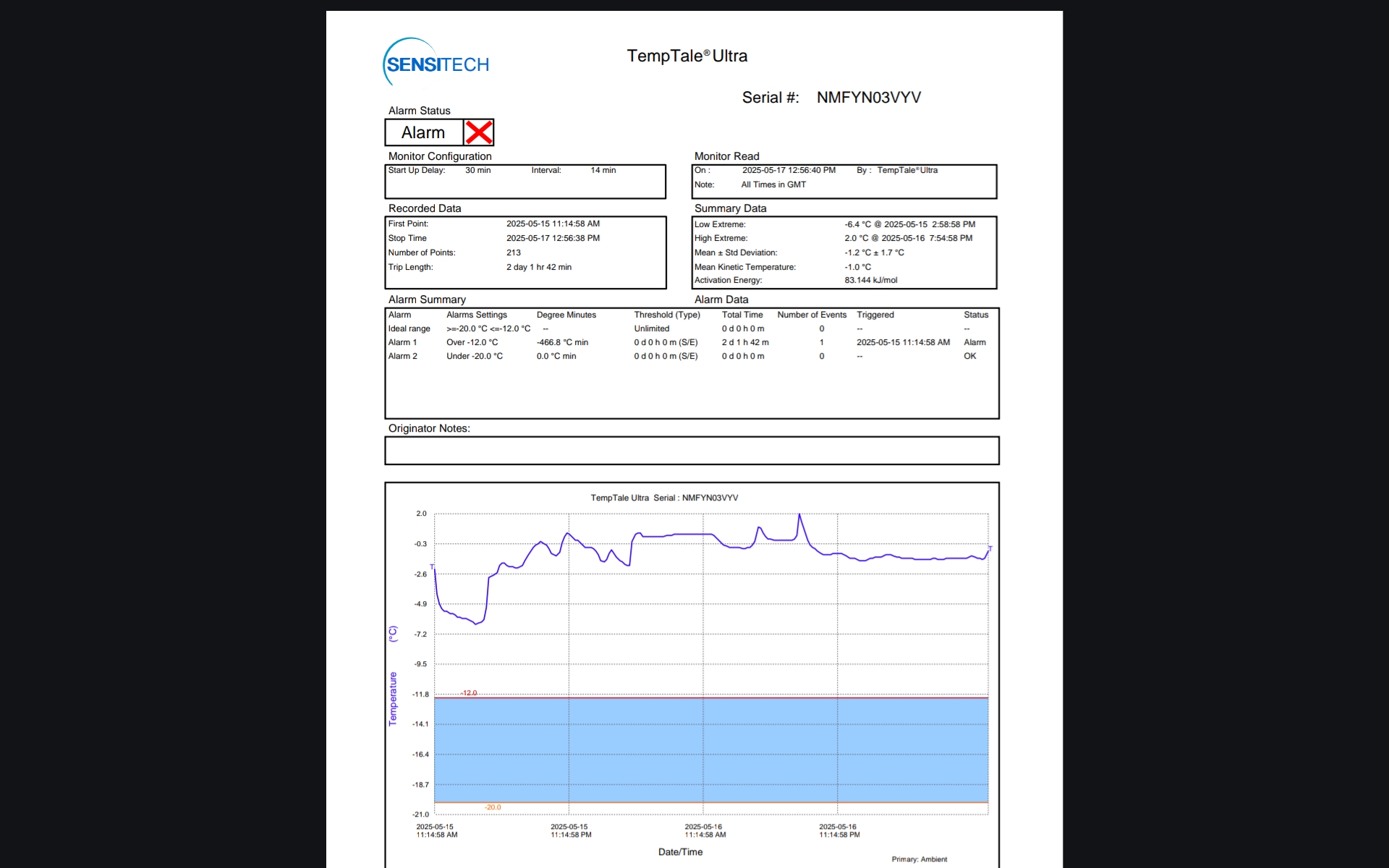Click the 'Alarm 2' row label
The height and width of the screenshot is (868, 1389).
(x=402, y=356)
